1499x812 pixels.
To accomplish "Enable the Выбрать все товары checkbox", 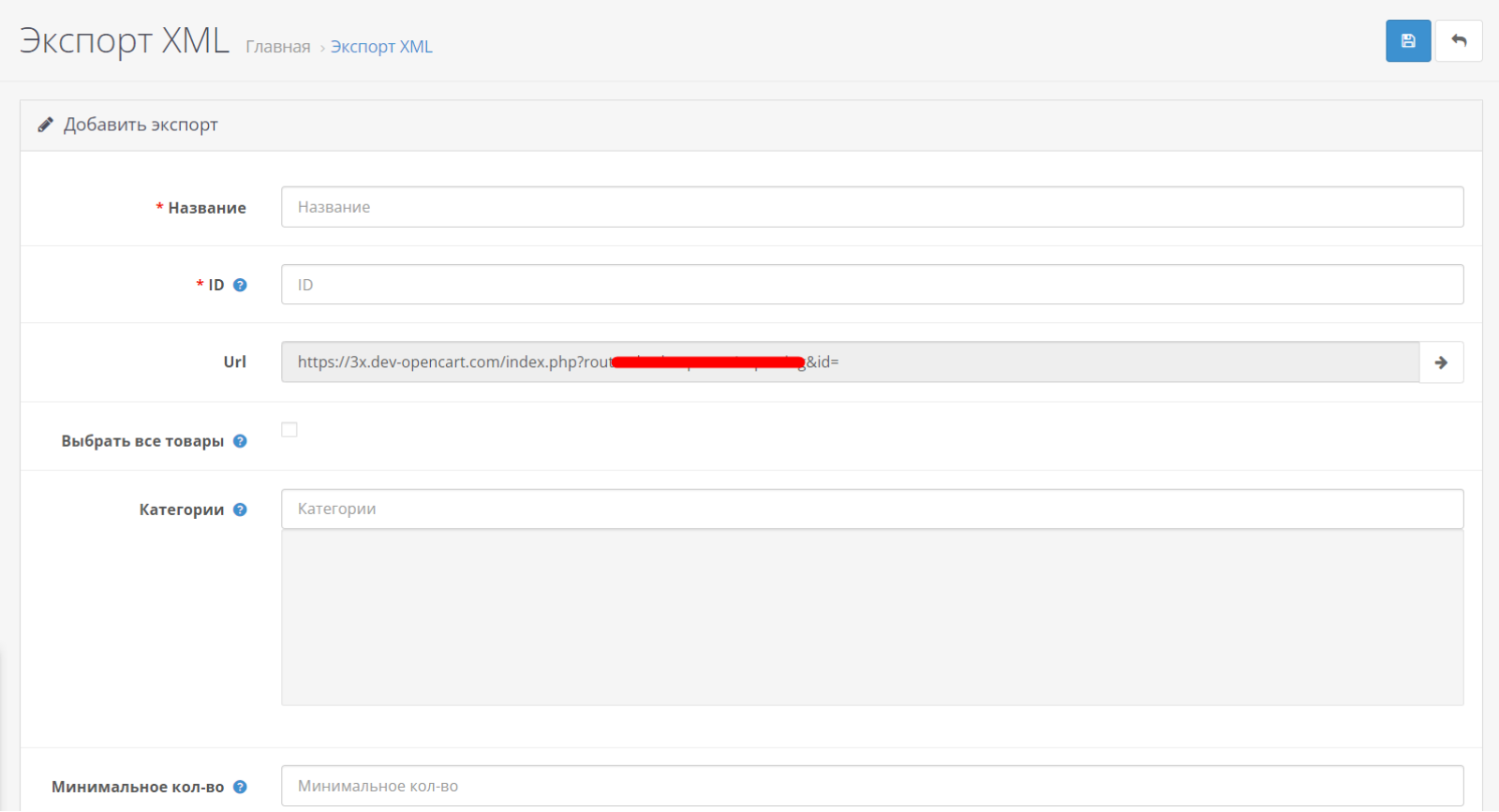I will coord(289,430).
